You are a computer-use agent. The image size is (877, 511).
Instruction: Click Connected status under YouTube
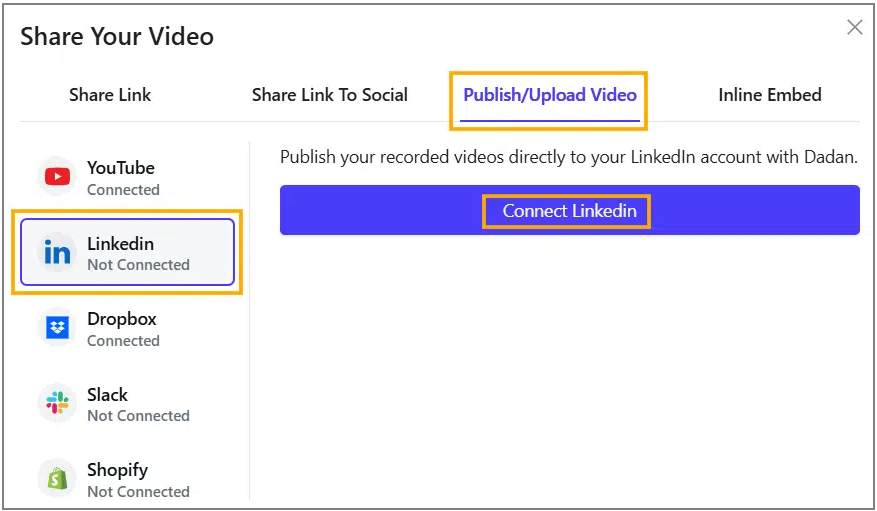coord(124,190)
